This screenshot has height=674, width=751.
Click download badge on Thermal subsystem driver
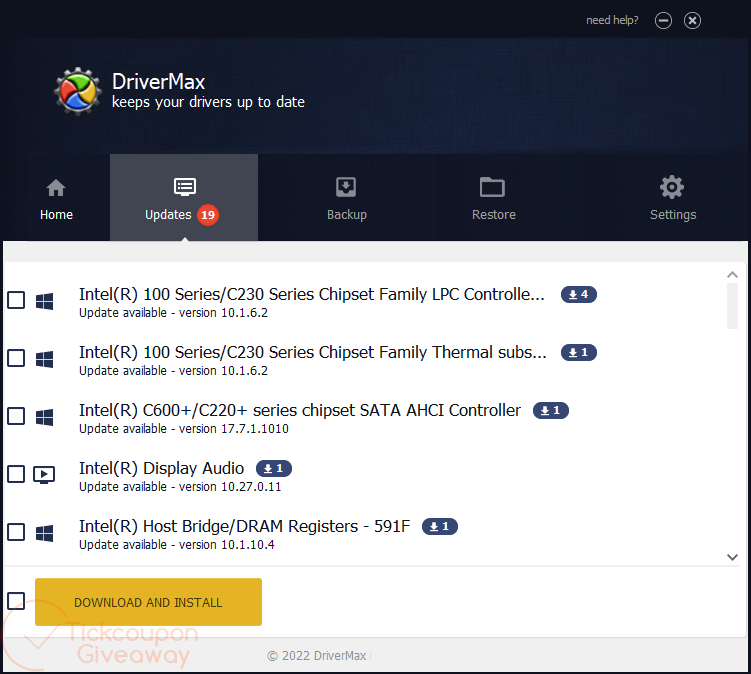(x=579, y=353)
